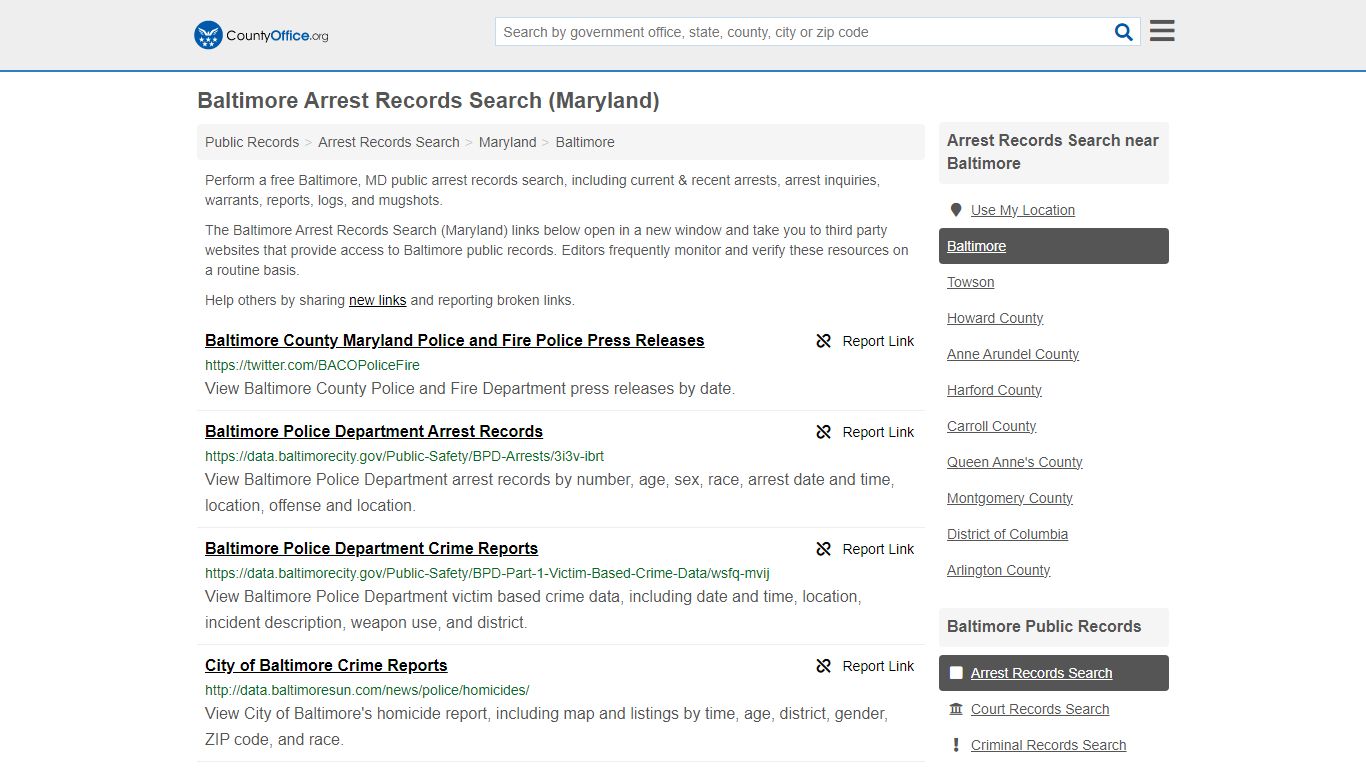Open the twitter.com/BACOPoliceFire URL
Screen dimensions: 1366x768
click(x=312, y=365)
